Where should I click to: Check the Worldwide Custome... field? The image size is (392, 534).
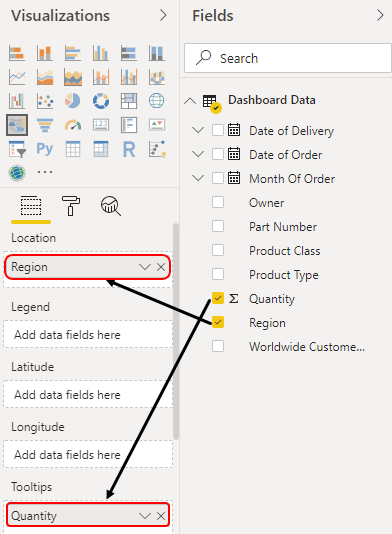click(218, 346)
